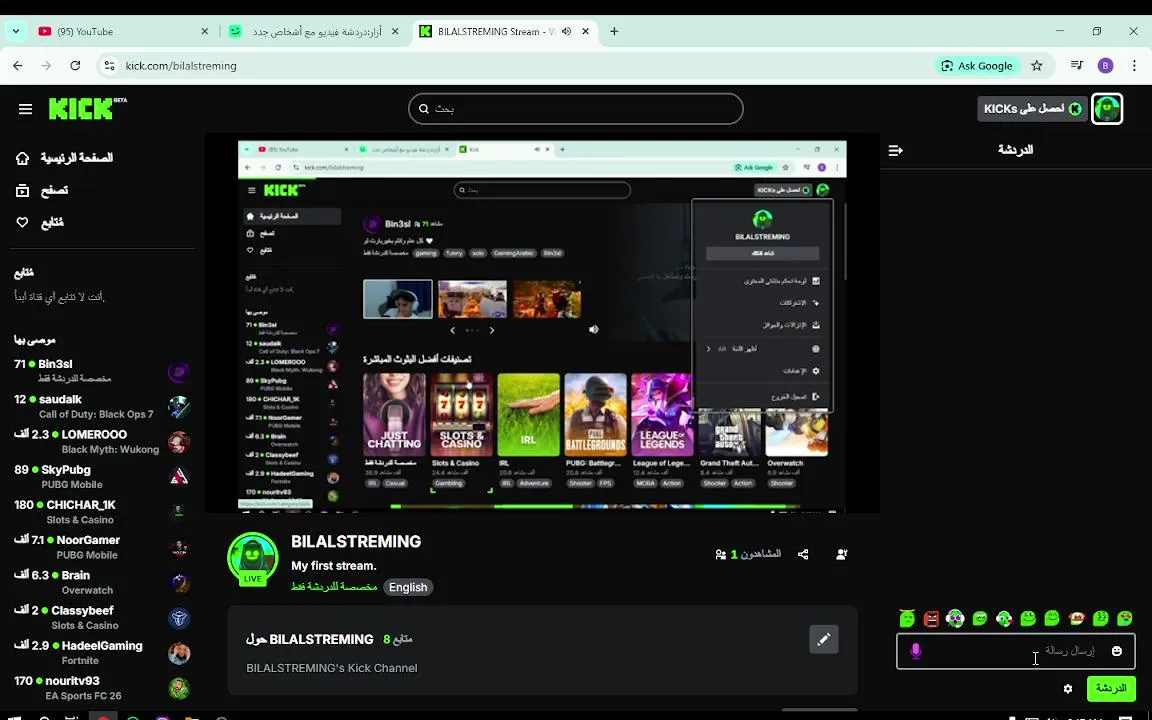
Task: Click the first green halo emote
Action: point(907,619)
